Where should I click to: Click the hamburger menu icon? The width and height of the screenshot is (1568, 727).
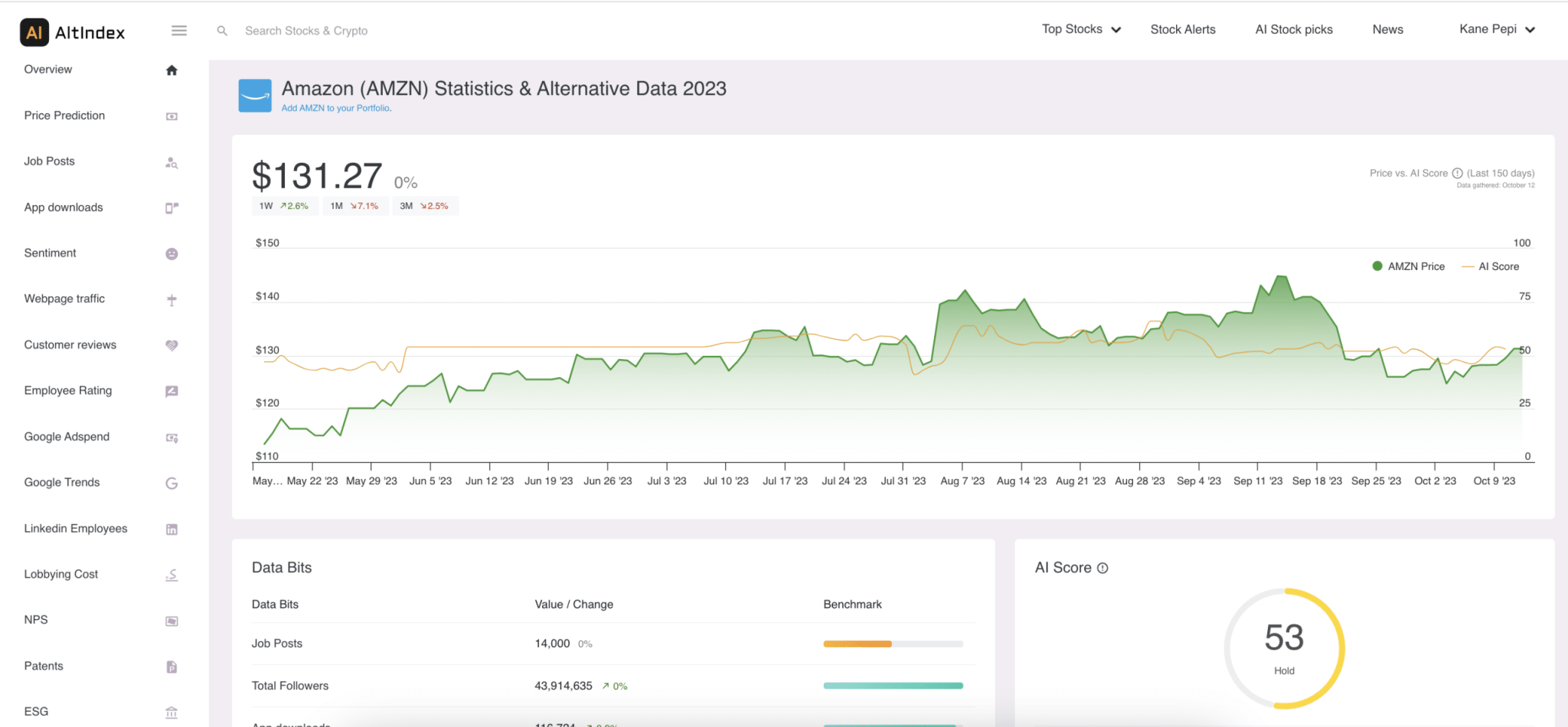(x=179, y=31)
